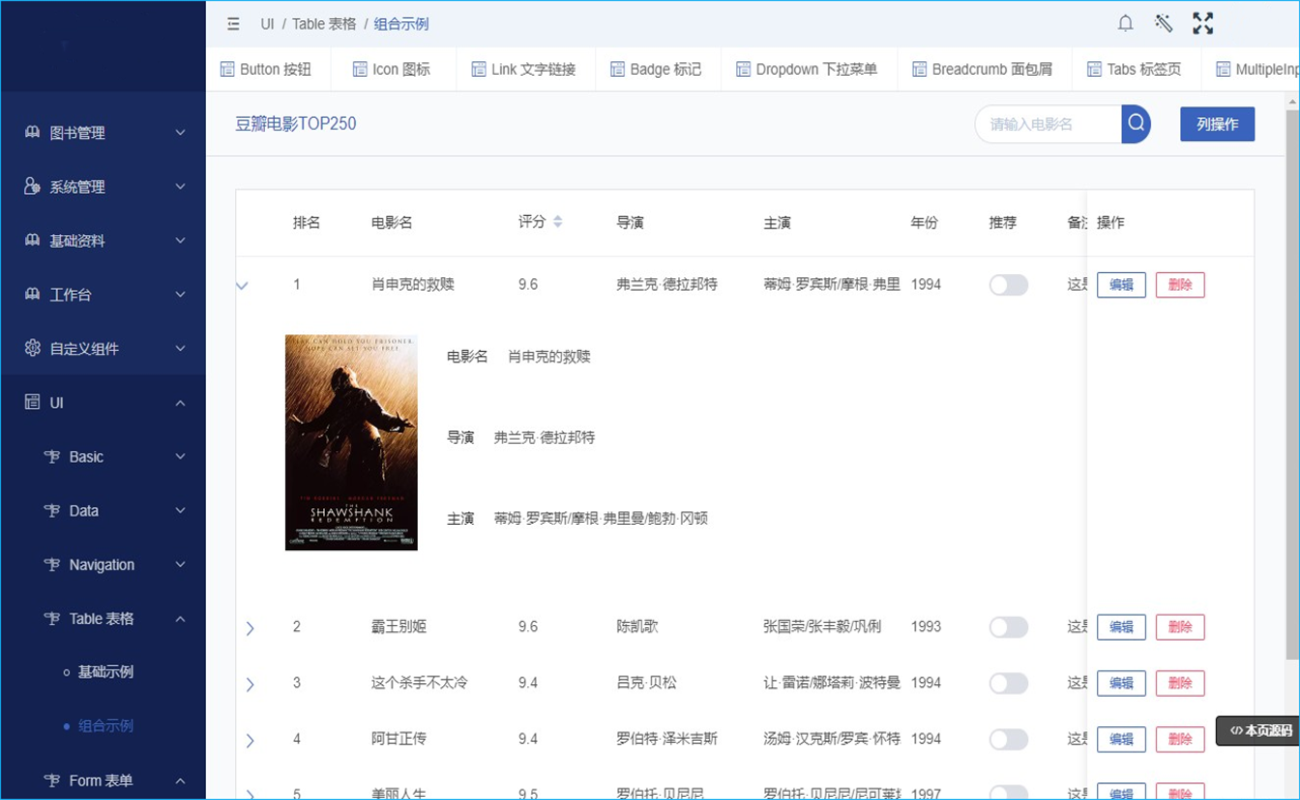The width and height of the screenshot is (1300, 800).
Task: Click the magic wand theme icon
Action: pos(1163,23)
